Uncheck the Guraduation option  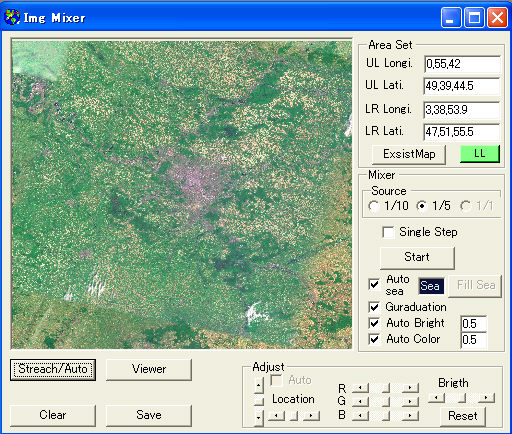point(374,307)
